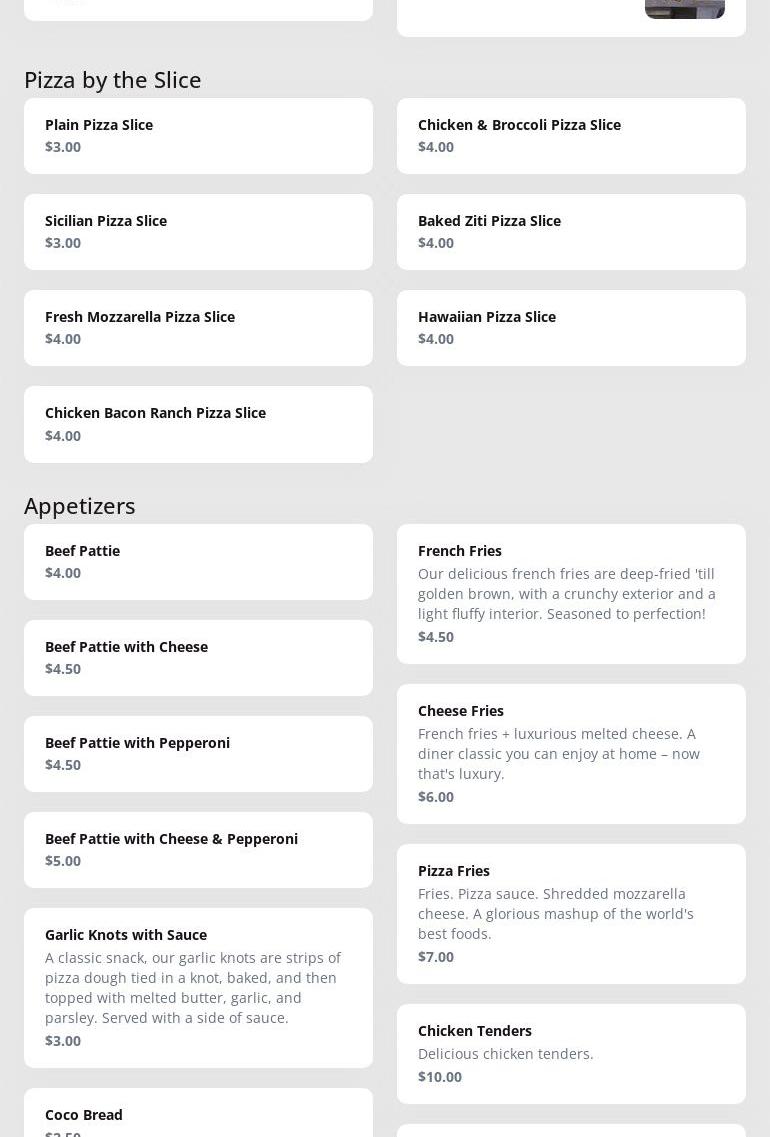Click the food photo thumbnail at top
770x1137 pixels.
click(684, 9)
